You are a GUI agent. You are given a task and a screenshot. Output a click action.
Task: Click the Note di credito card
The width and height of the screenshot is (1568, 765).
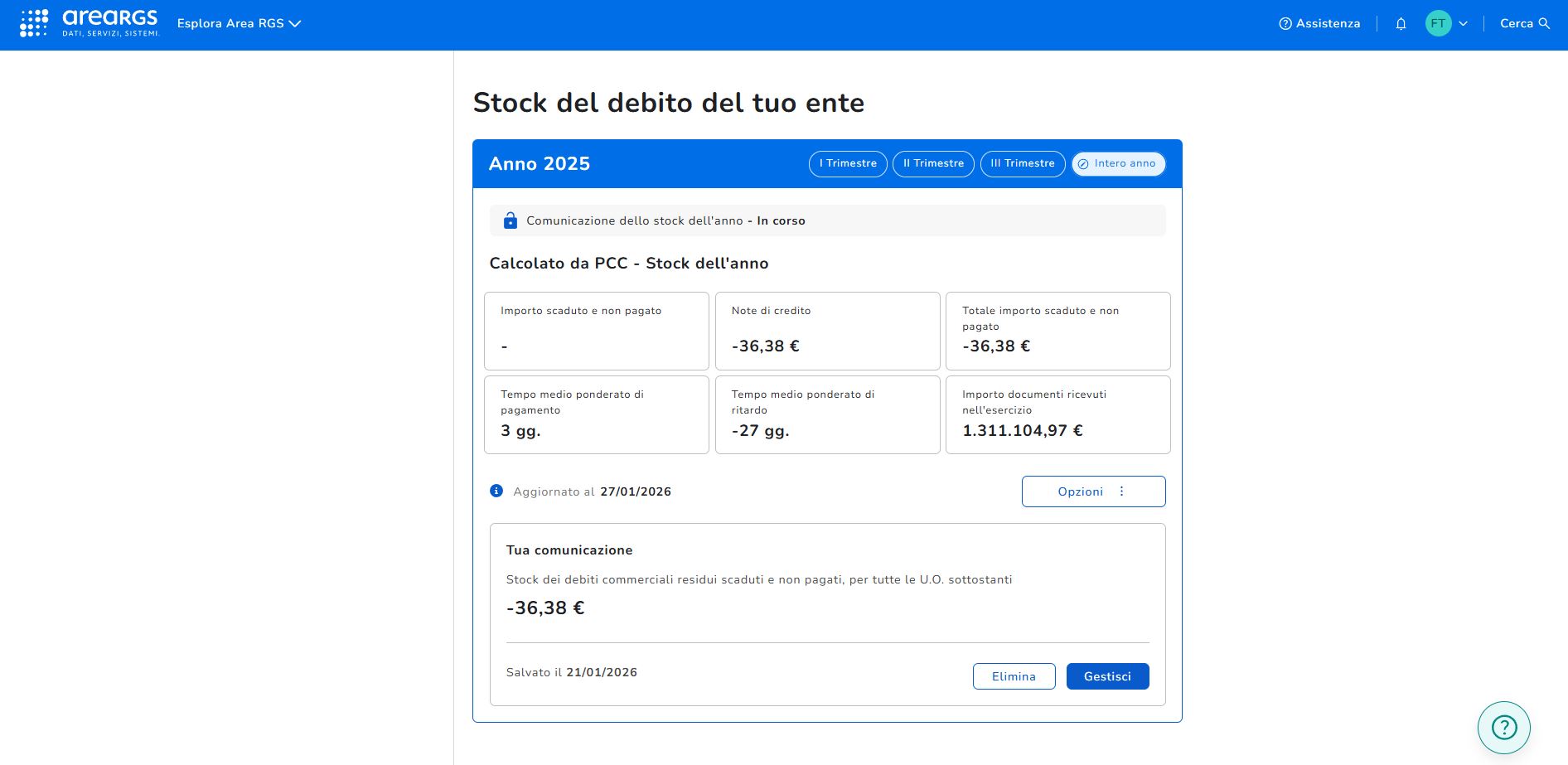(x=827, y=331)
